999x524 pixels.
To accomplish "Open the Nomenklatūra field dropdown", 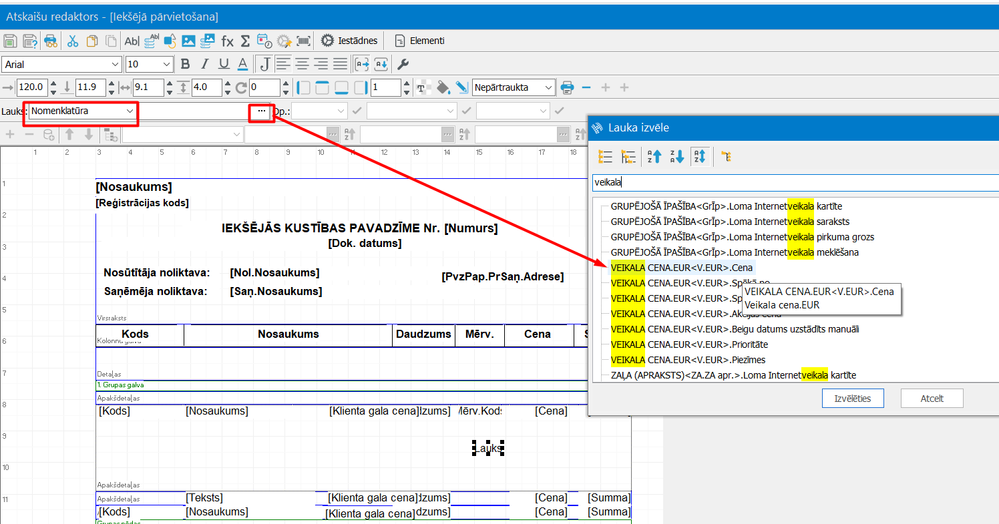I will point(129,110).
